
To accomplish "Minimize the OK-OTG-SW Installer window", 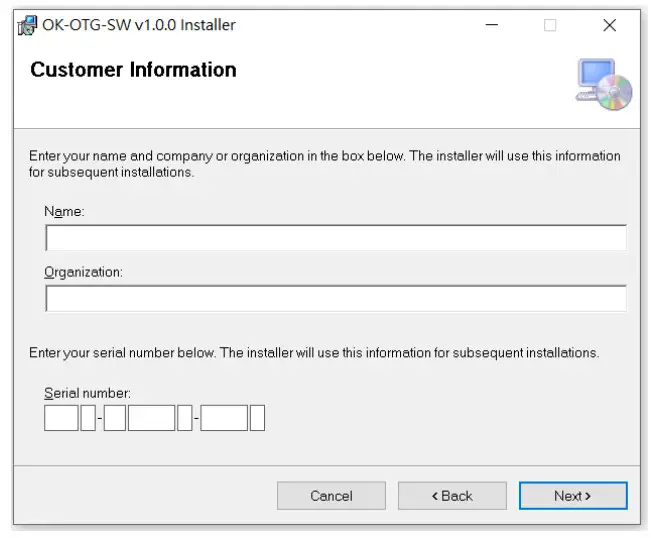I will click(x=491, y=25).
